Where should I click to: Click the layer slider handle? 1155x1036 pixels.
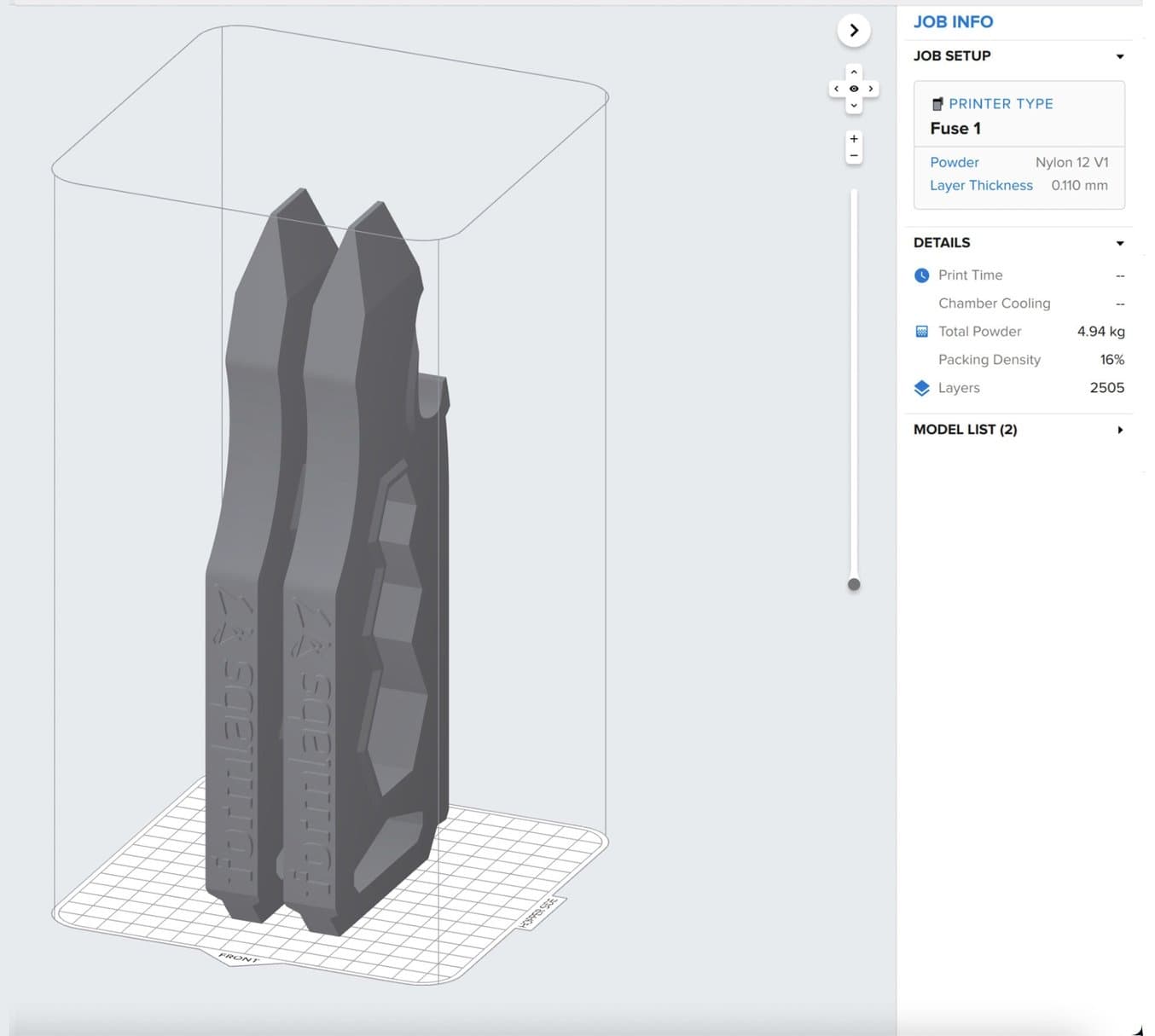[854, 585]
